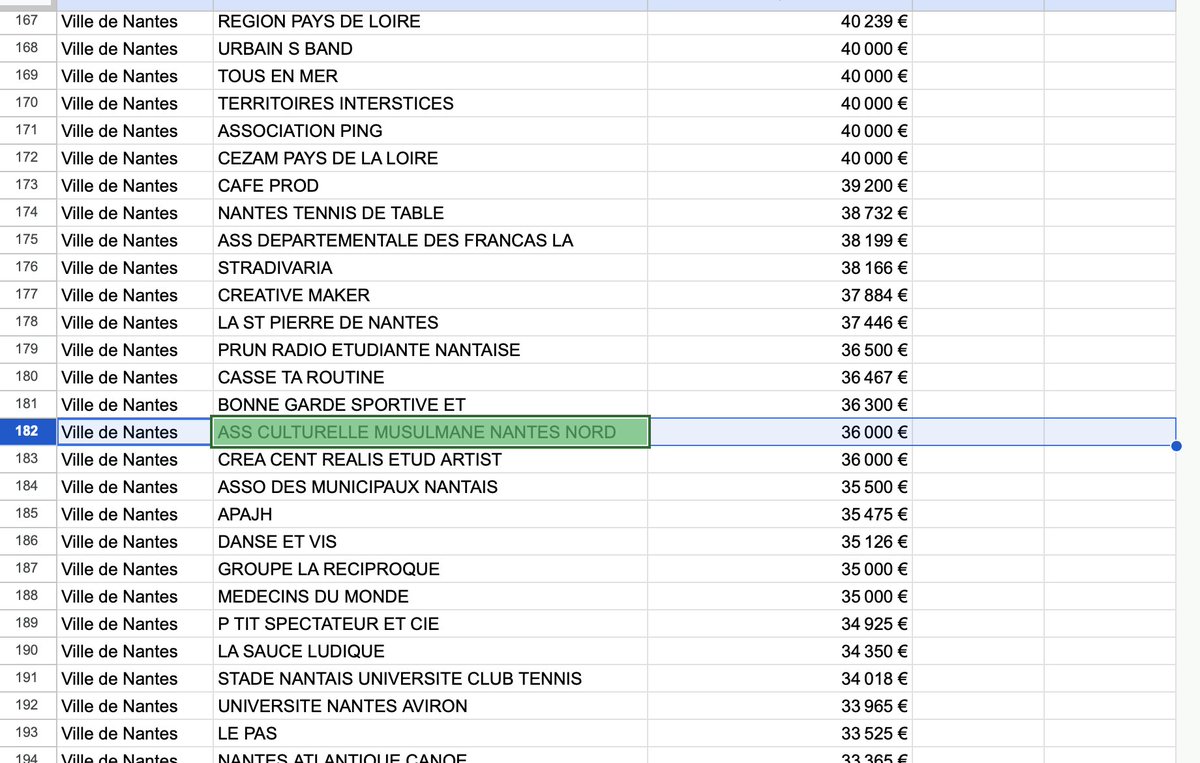The width and height of the screenshot is (1200, 763).
Task: Click row header 193
Action: [28, 734]
